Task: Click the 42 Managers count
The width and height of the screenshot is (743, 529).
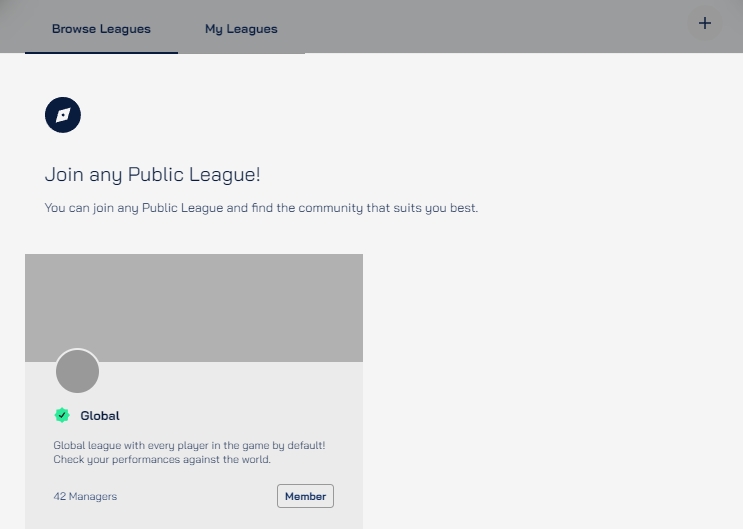Action: pos(85,496)
